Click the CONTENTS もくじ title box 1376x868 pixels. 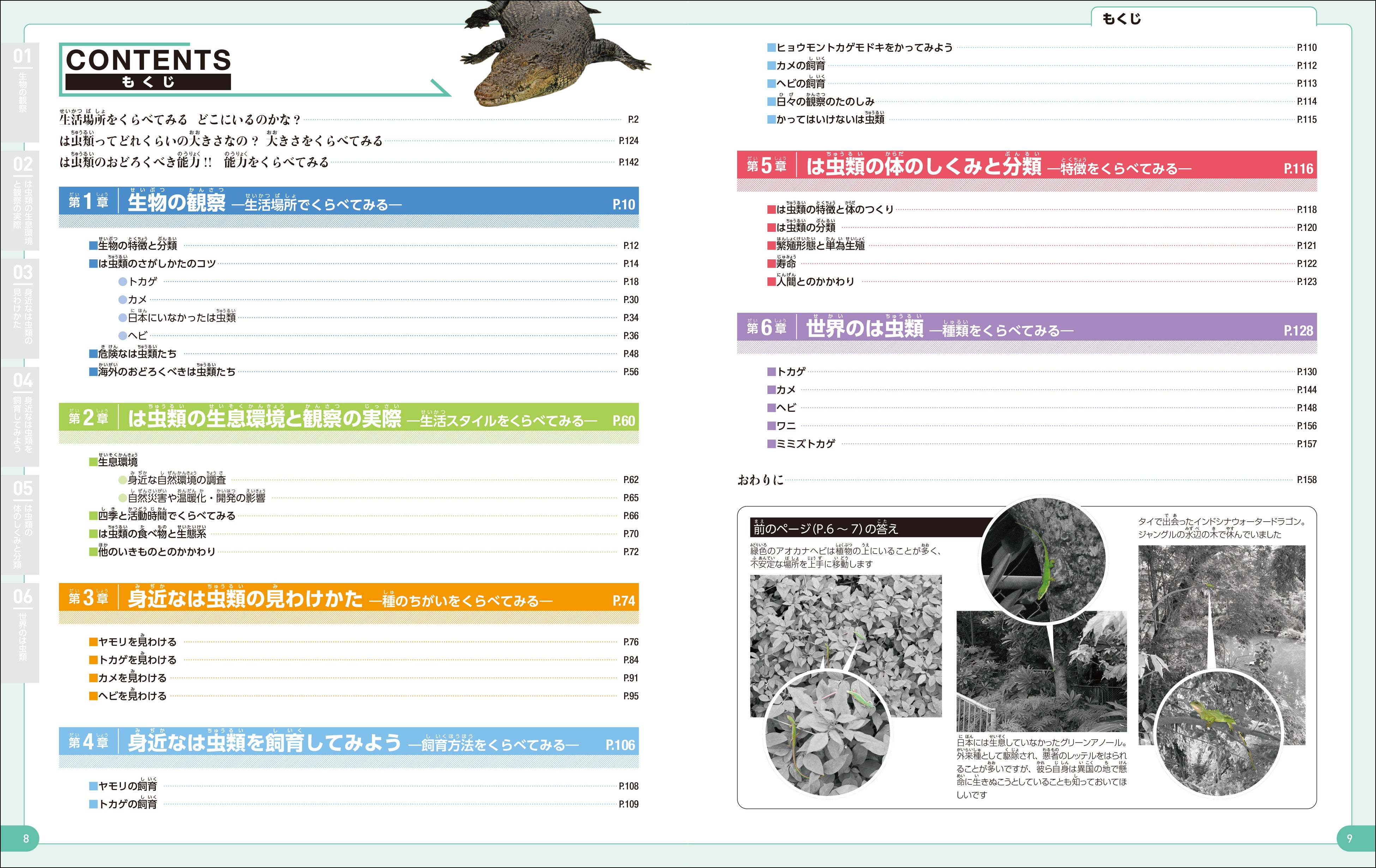click(149, 68)
